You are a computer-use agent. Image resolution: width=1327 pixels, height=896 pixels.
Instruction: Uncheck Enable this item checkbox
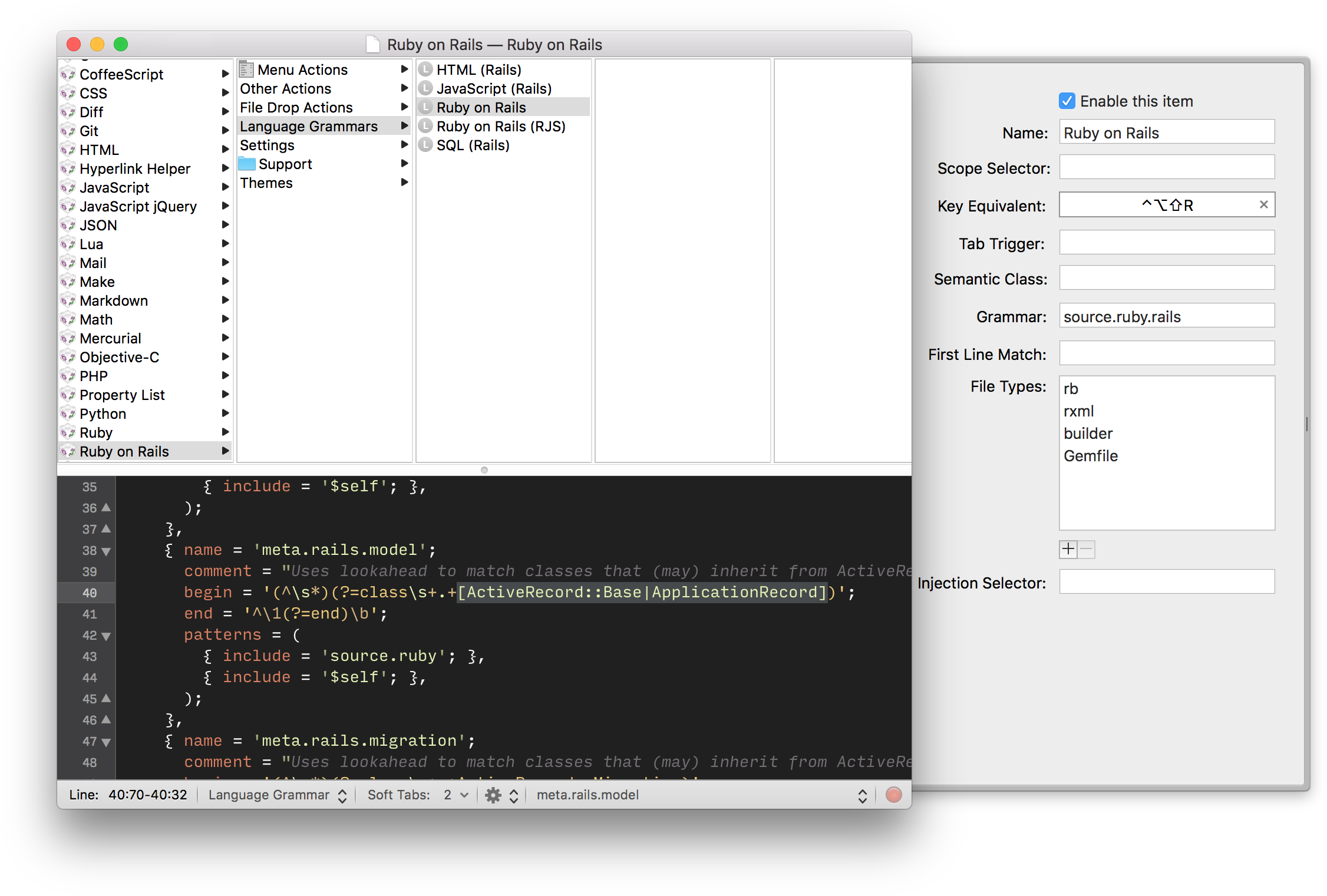1067,101
